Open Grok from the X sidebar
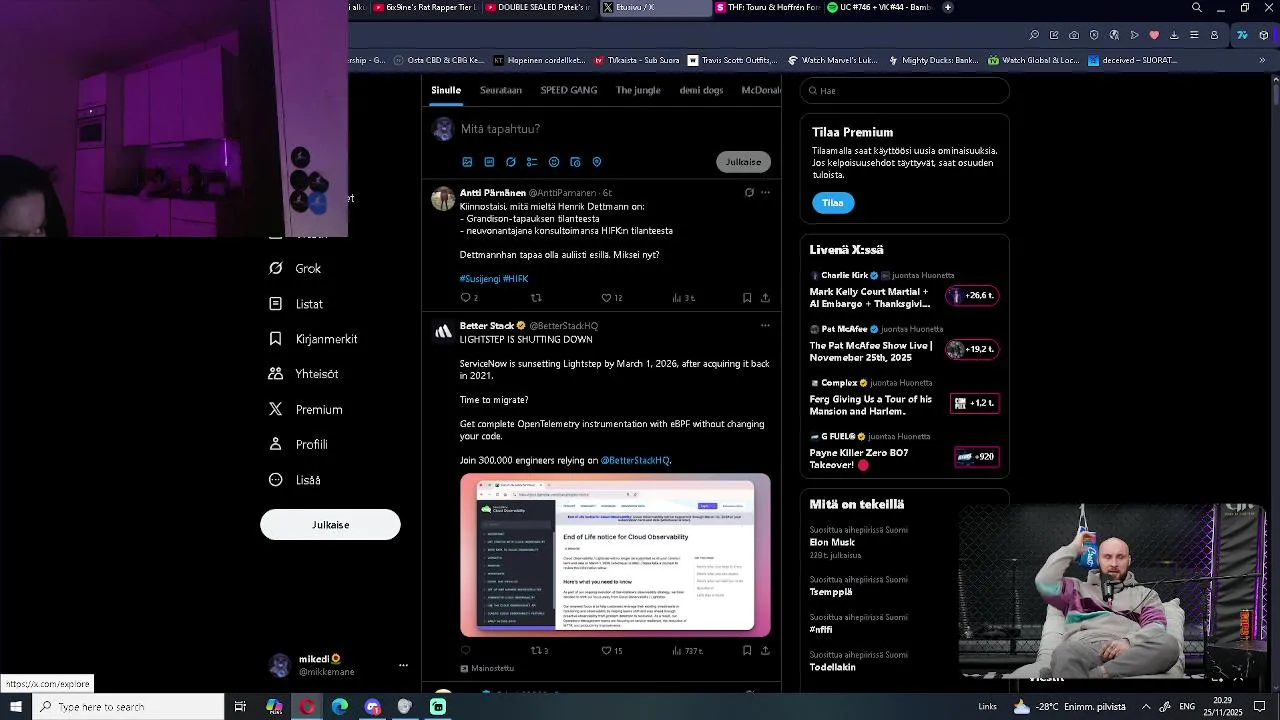 click(x=295, y=268)
